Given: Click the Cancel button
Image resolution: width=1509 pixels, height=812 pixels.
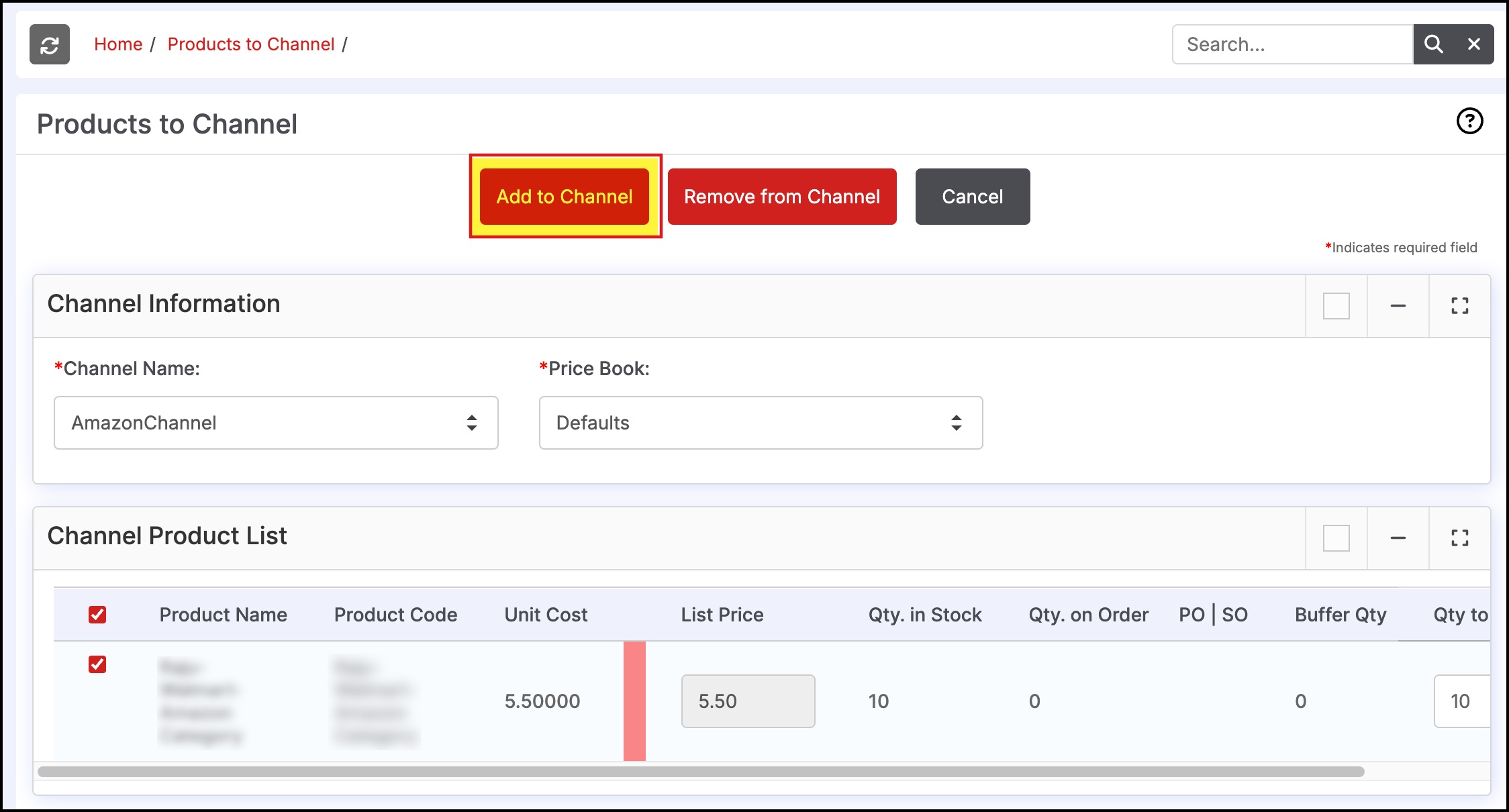Looking at the screenshot, I should pos(972,197).
